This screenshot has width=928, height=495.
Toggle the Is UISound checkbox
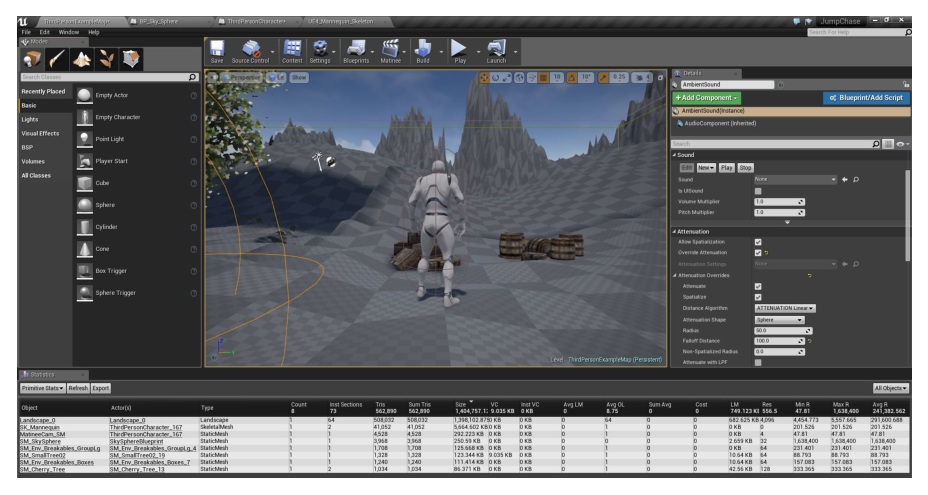point(758,191)
